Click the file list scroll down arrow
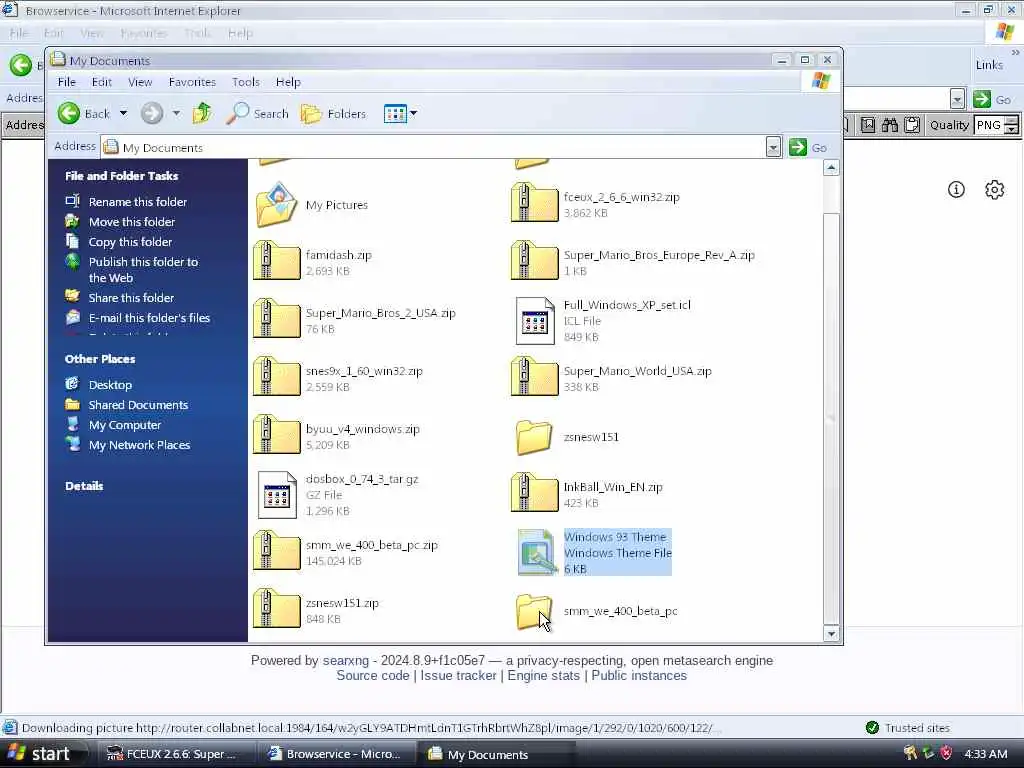Viewport: 1024px width, 768px height. pyautogui.click(x=831, y=633)
